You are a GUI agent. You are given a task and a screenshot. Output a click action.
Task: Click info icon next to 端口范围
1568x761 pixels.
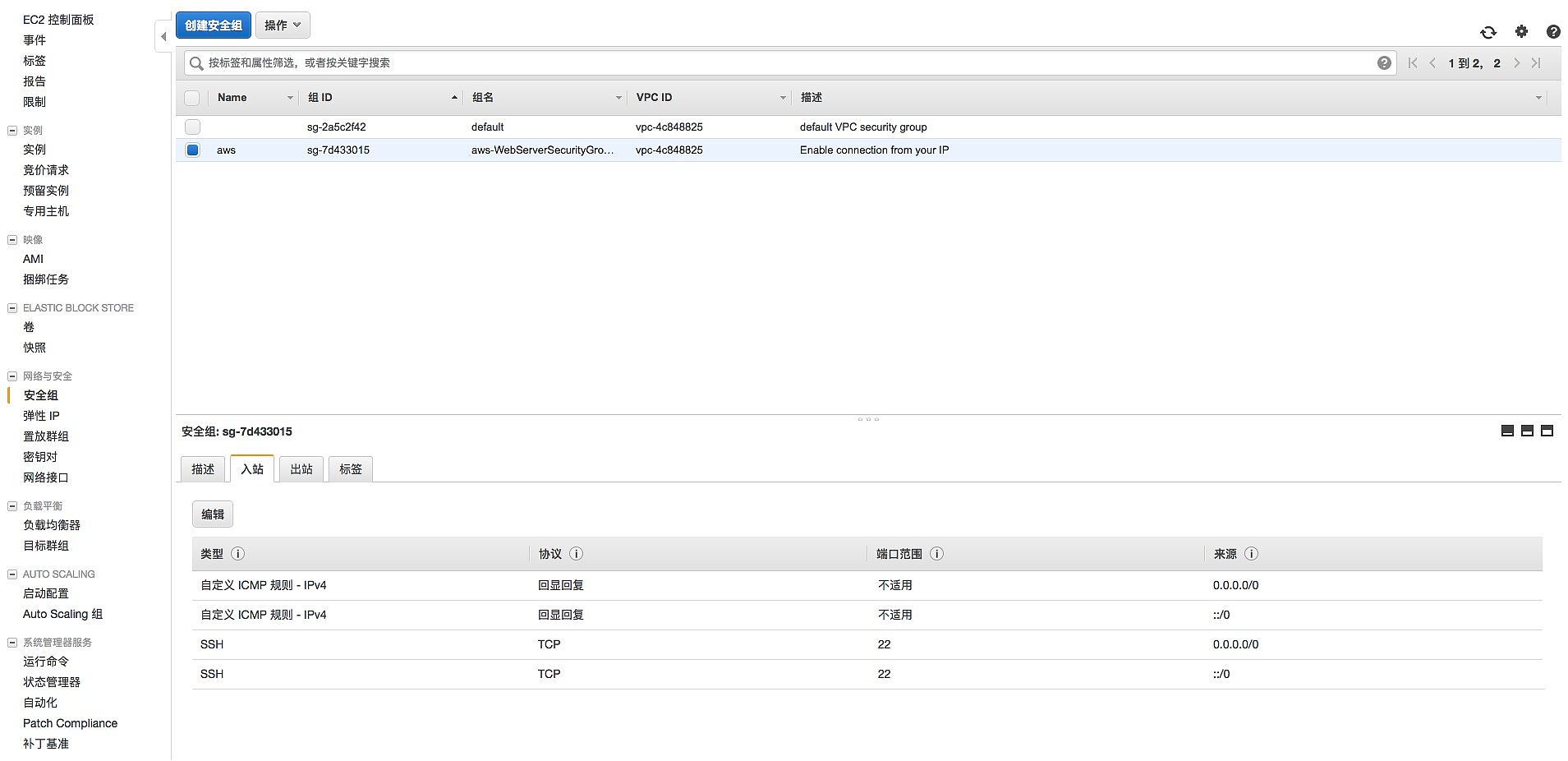tap(936, 554)
